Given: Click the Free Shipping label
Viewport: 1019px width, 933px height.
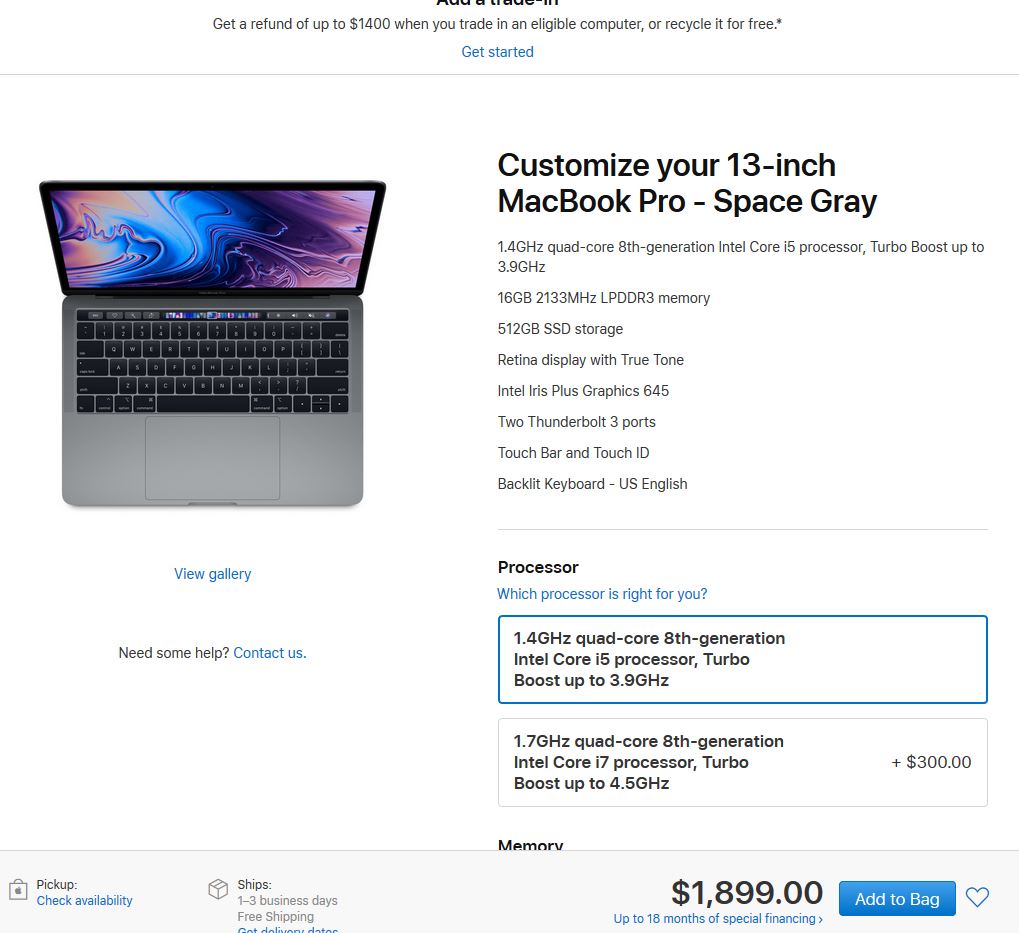Looking at the screenshot, I should click(x=276, y=916).
